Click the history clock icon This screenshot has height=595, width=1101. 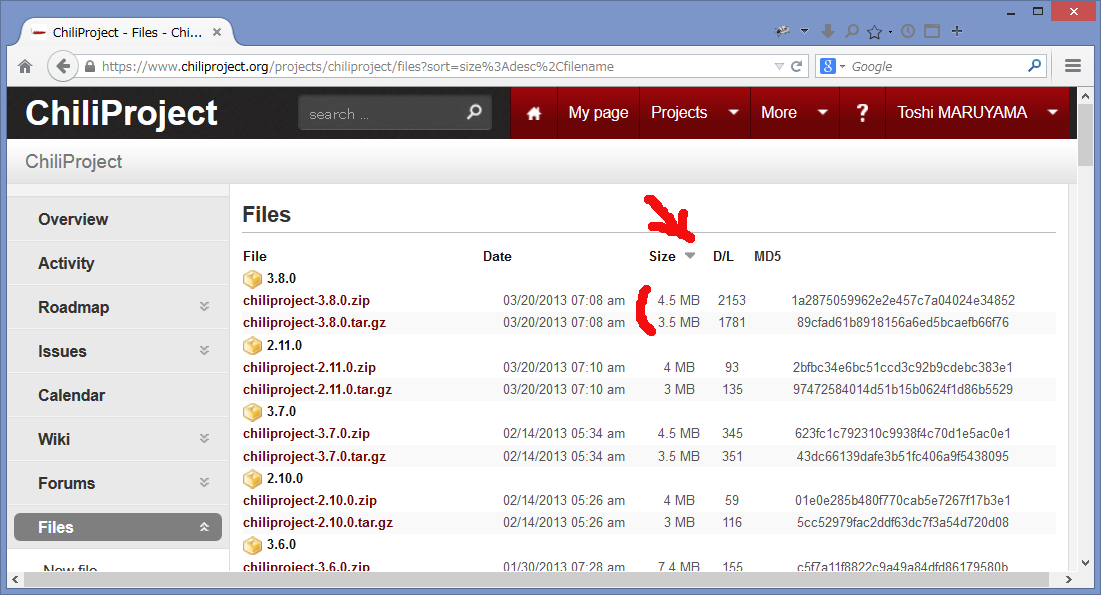pos(908,31)
